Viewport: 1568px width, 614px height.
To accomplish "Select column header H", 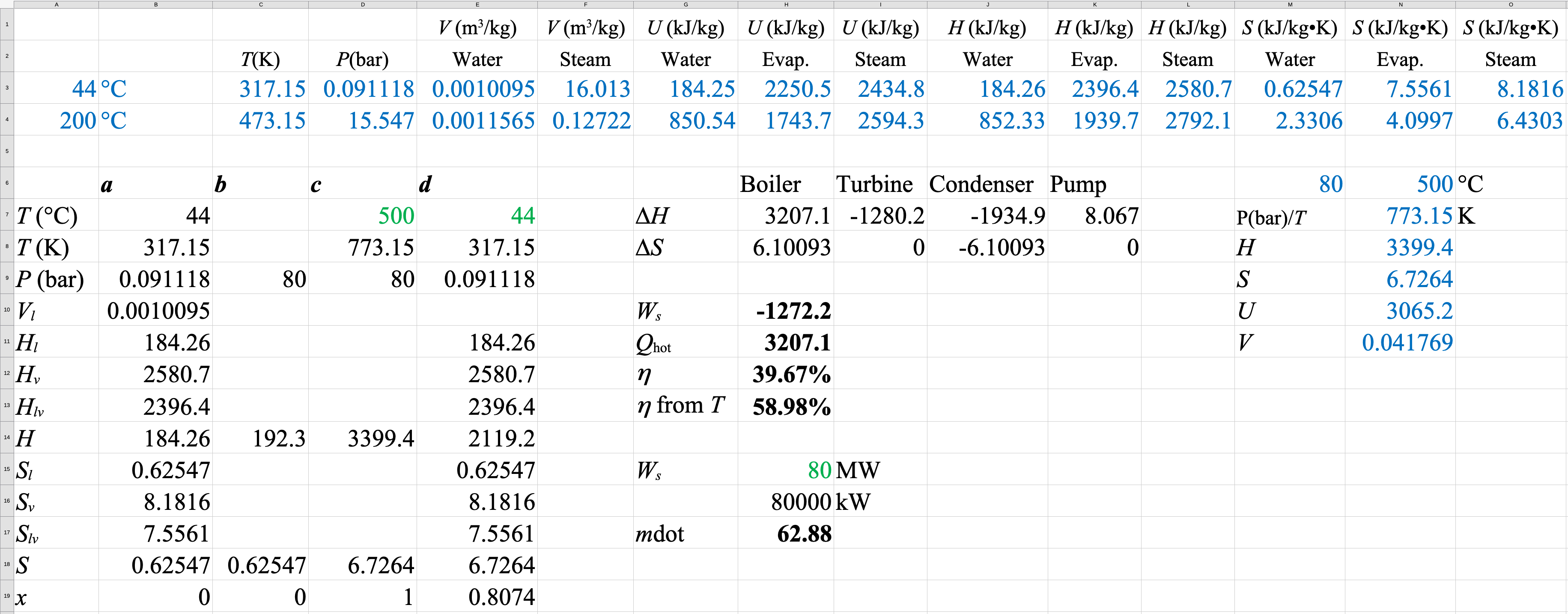I will (x=785, y=4).
